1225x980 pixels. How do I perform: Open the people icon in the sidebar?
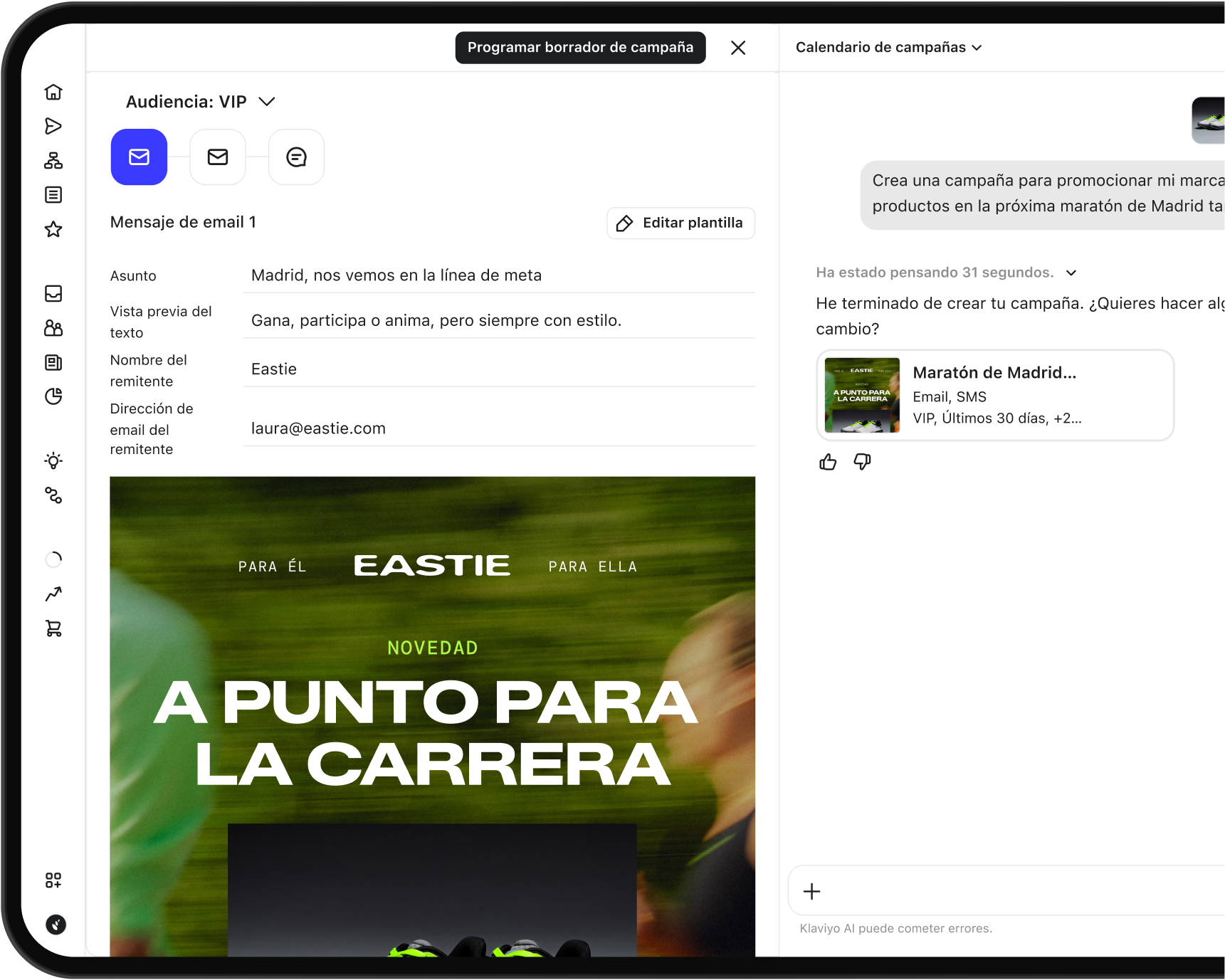[x=53, y=327]
